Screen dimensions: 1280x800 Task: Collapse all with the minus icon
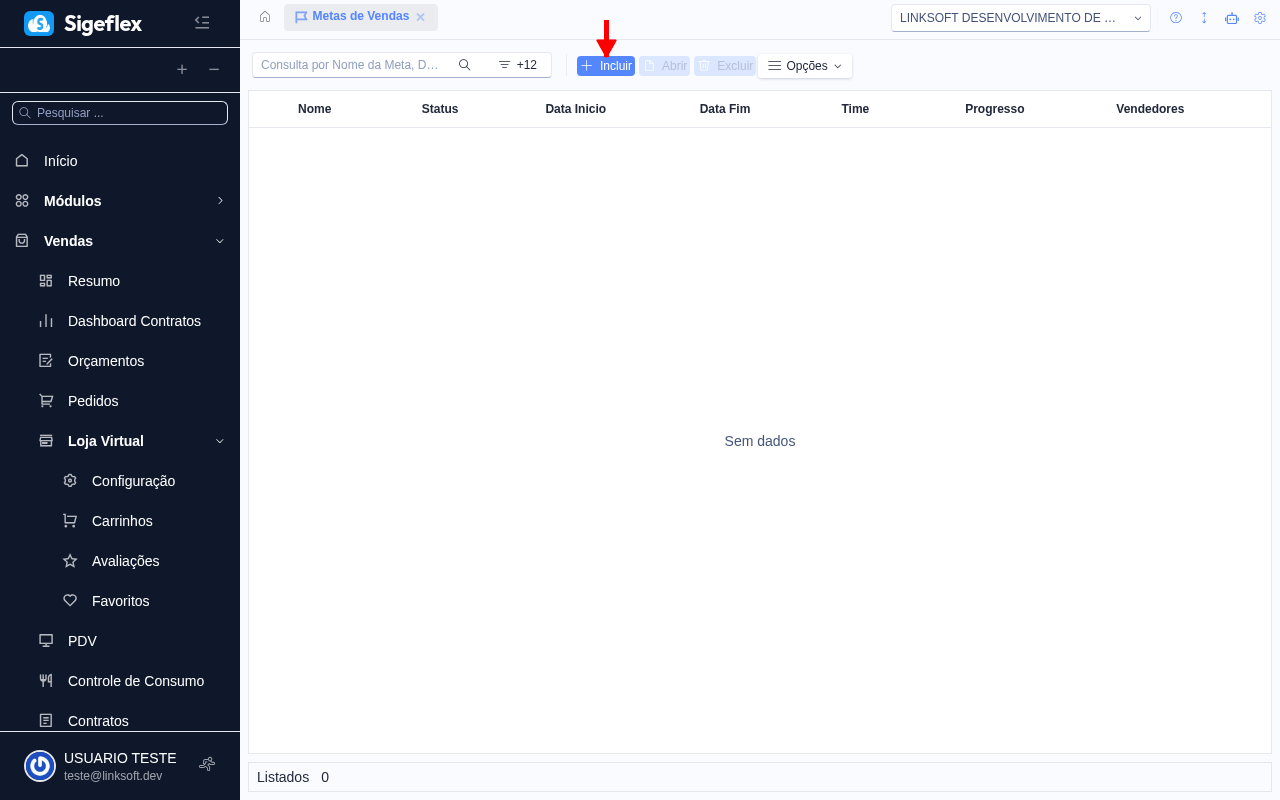[x=214, y=69]
